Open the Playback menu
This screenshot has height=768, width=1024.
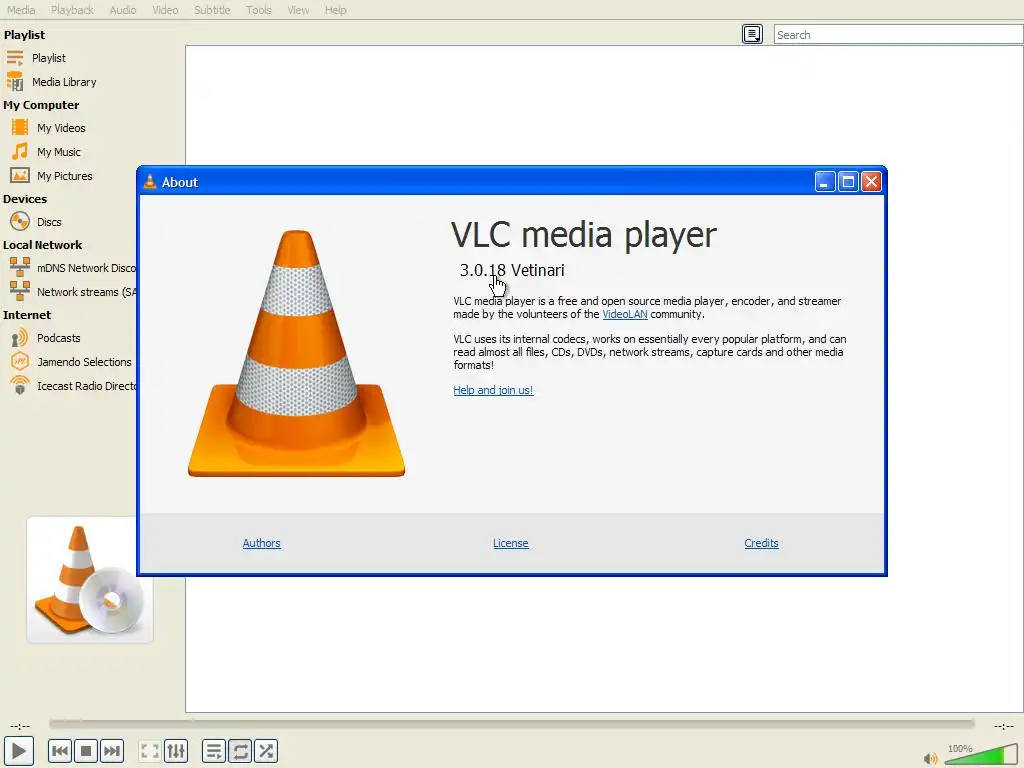[x=72, y=10]
